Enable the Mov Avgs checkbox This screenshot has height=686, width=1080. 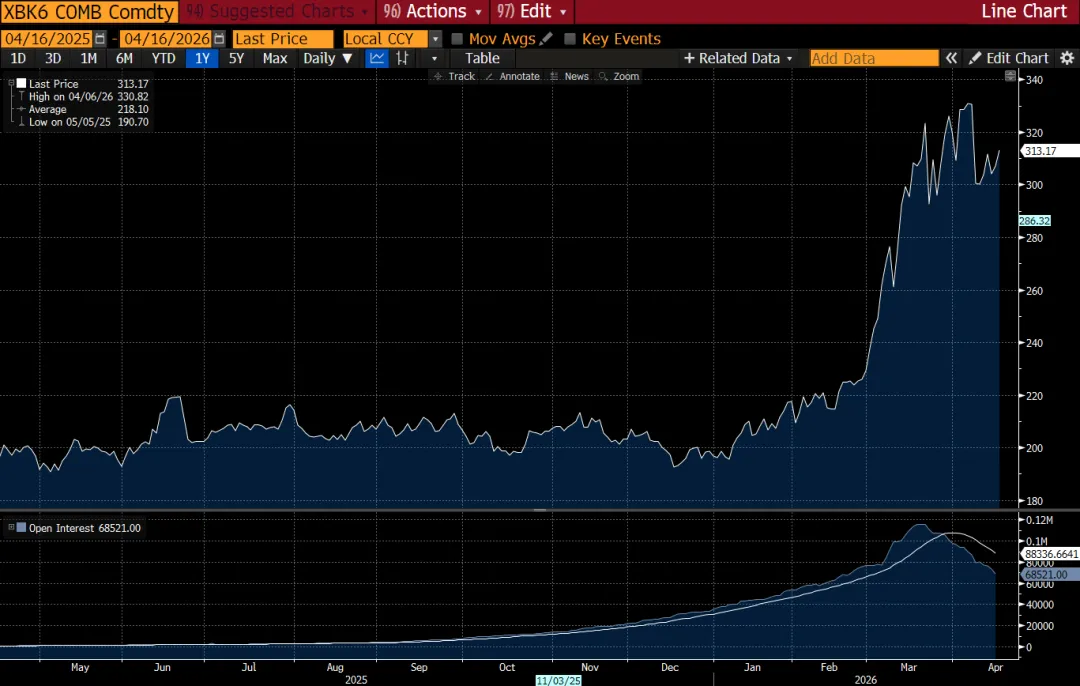(x=457, y=39)
